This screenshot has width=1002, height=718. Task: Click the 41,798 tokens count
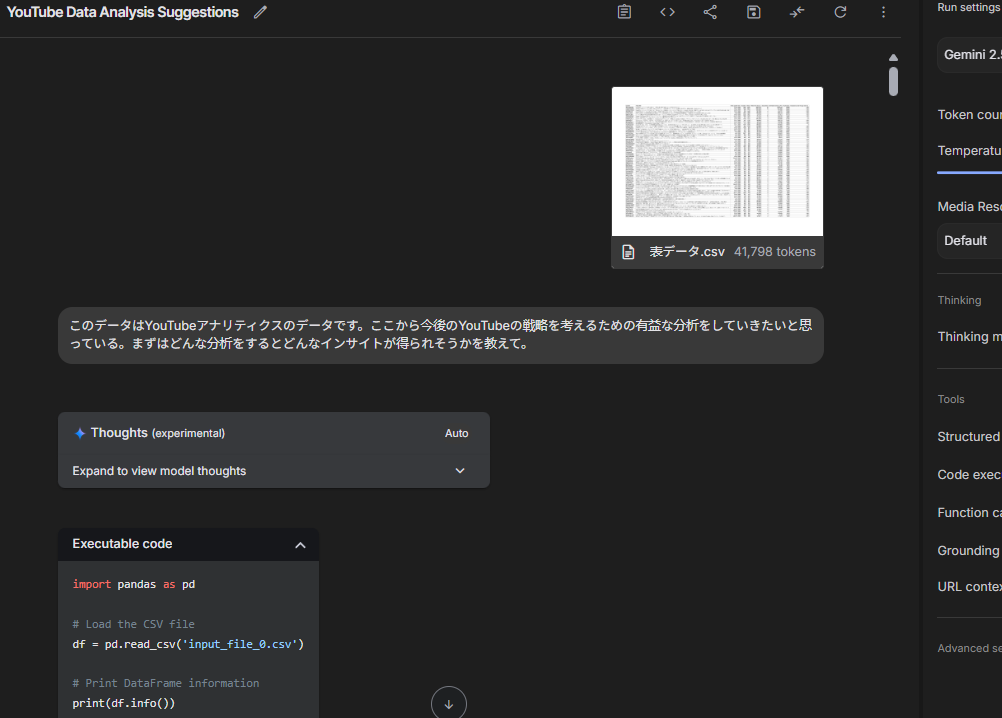[x=775, y=252]
